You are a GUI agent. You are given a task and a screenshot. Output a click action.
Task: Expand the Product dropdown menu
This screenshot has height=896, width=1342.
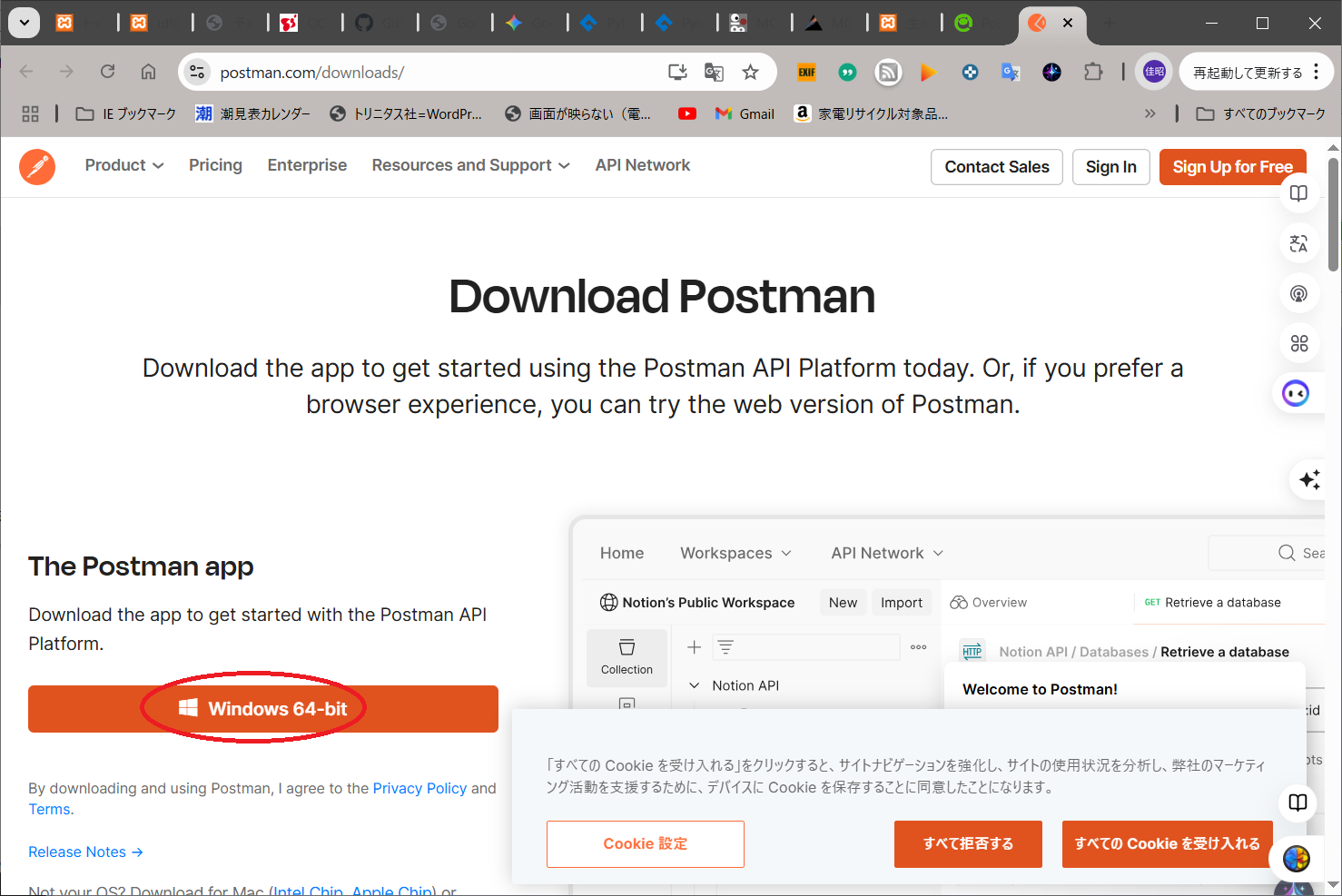click(123, 165)
